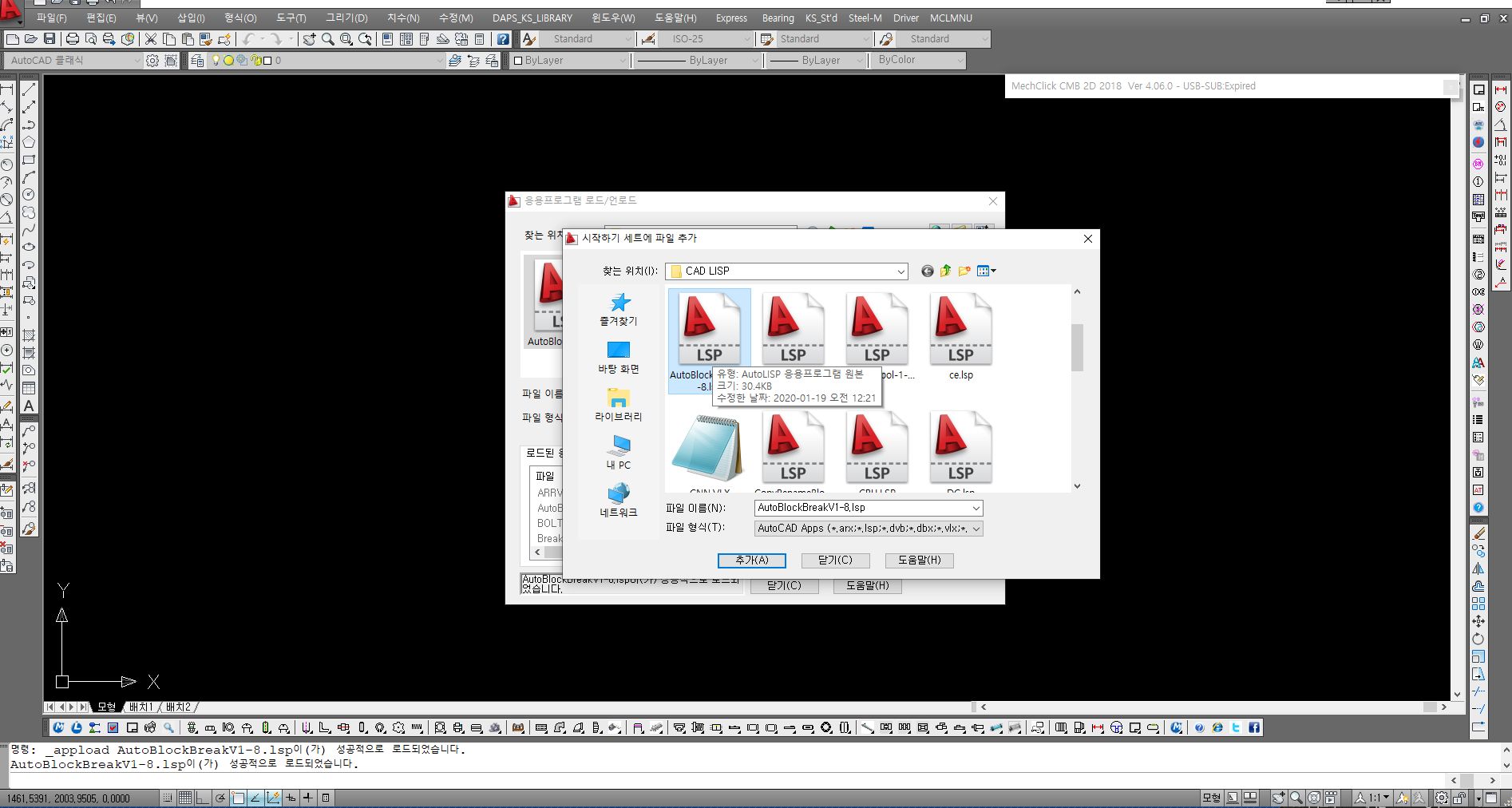Click the Pan hand icon in top toolbar

[309, 39]
